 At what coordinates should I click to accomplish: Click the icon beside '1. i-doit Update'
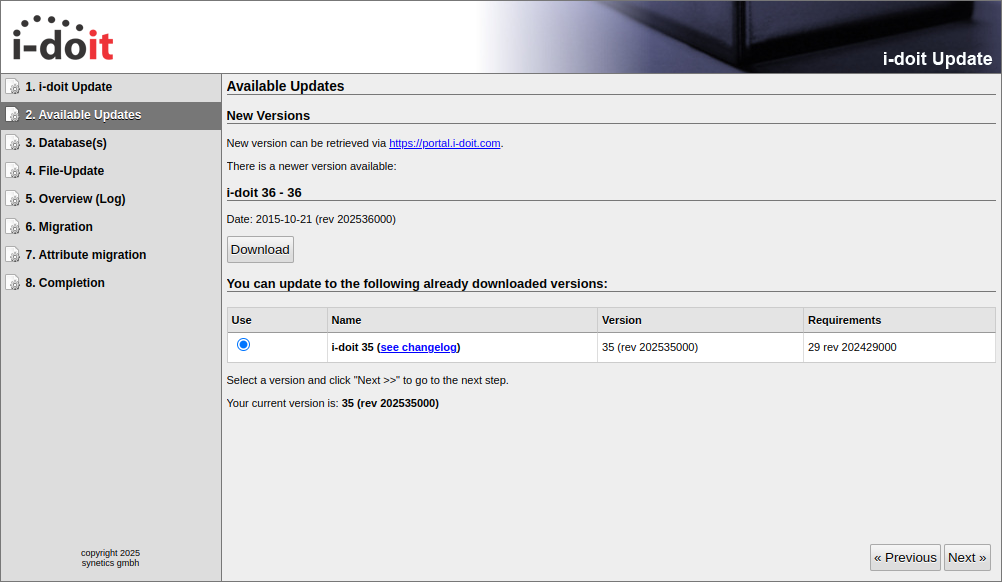(13, 87)
